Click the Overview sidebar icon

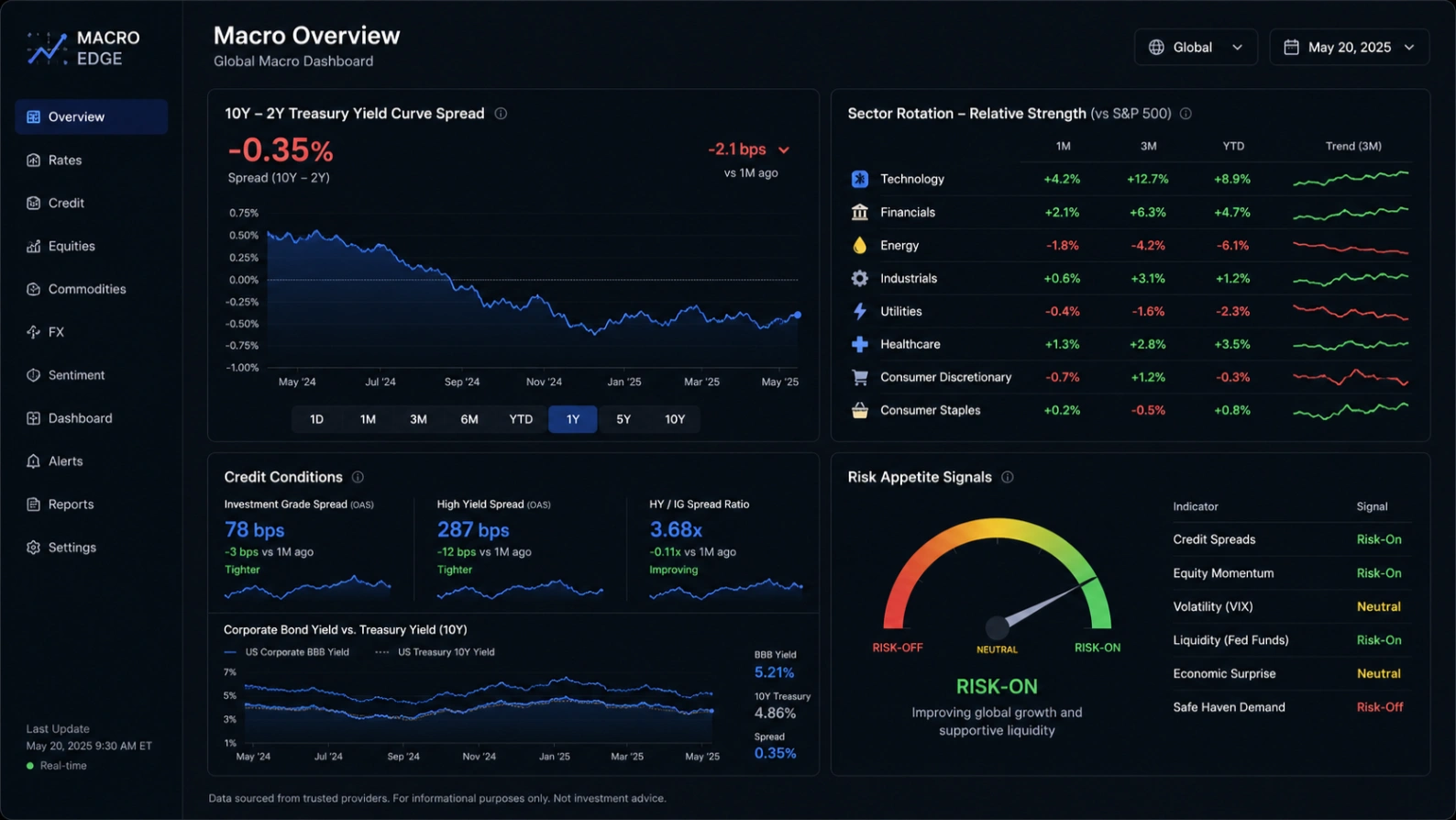(x=33, y=117)
